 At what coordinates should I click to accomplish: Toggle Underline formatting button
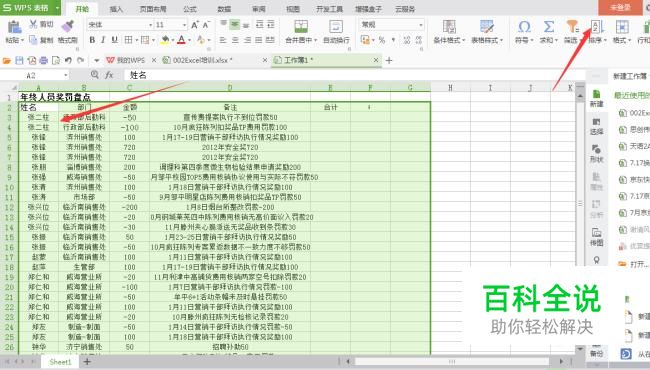114,40
